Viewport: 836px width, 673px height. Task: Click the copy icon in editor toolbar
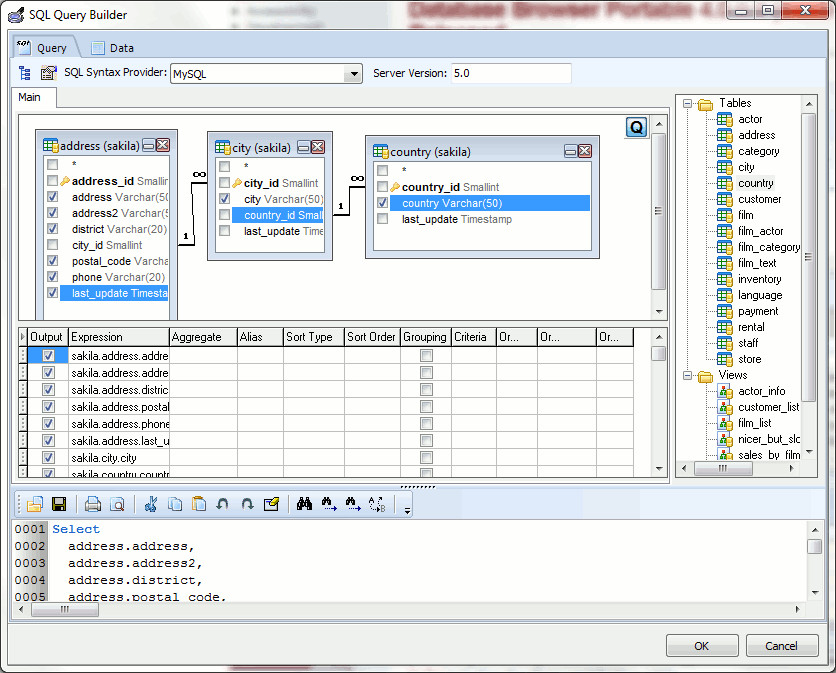click(175, 504)
